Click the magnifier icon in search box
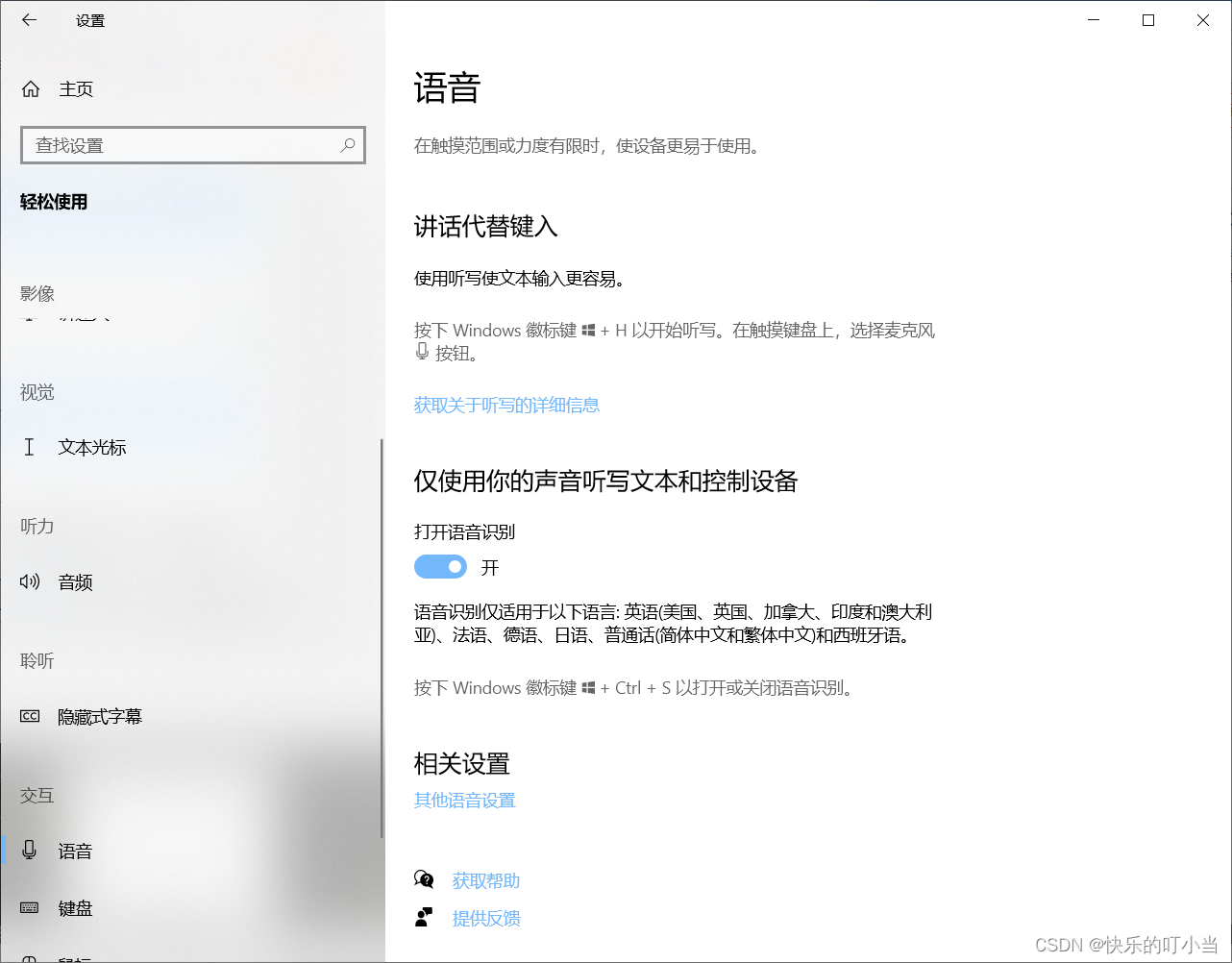1232x963 pixels. click(x=348, y=145)
